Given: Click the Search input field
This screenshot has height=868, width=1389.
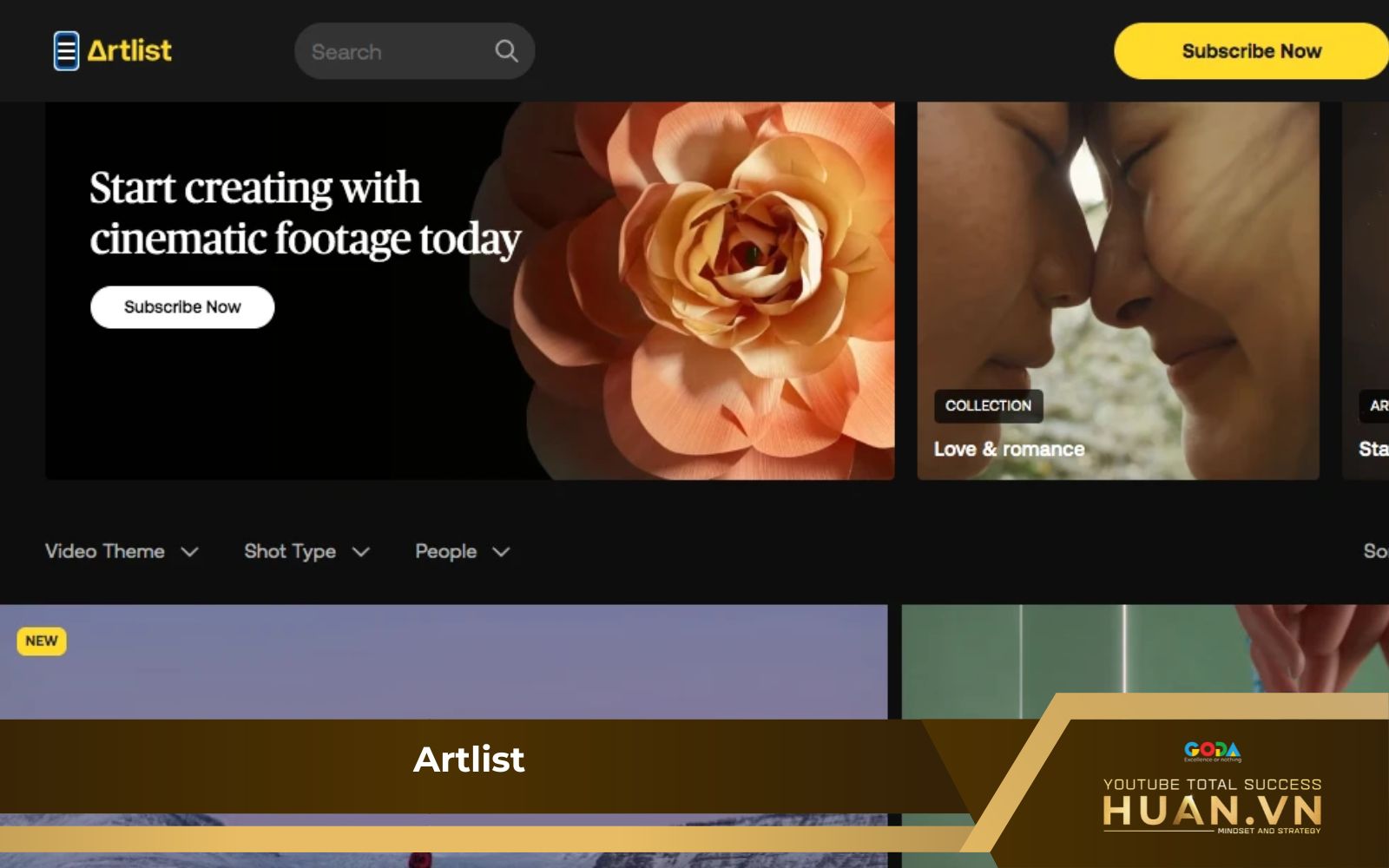Looking at the screenshot, I should pos(414,51).
